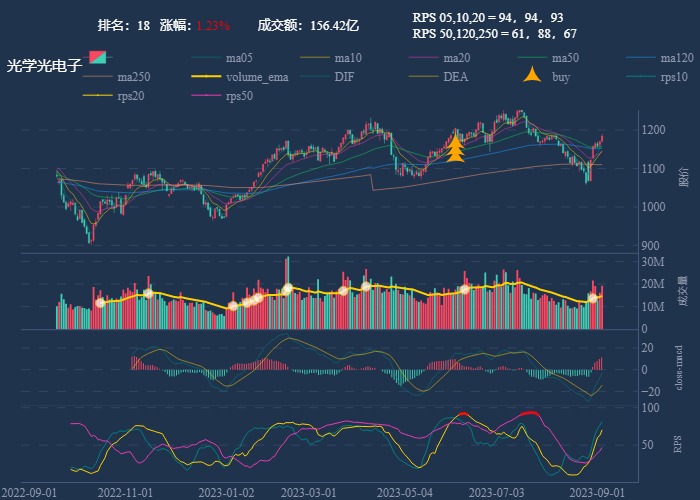
Task: Hide the rps20 line via legend
Action: pos(129,96)
